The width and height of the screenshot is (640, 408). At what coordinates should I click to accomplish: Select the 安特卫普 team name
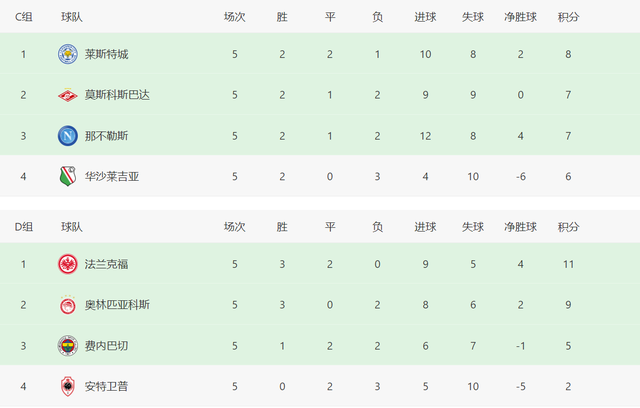click(107, 386)
